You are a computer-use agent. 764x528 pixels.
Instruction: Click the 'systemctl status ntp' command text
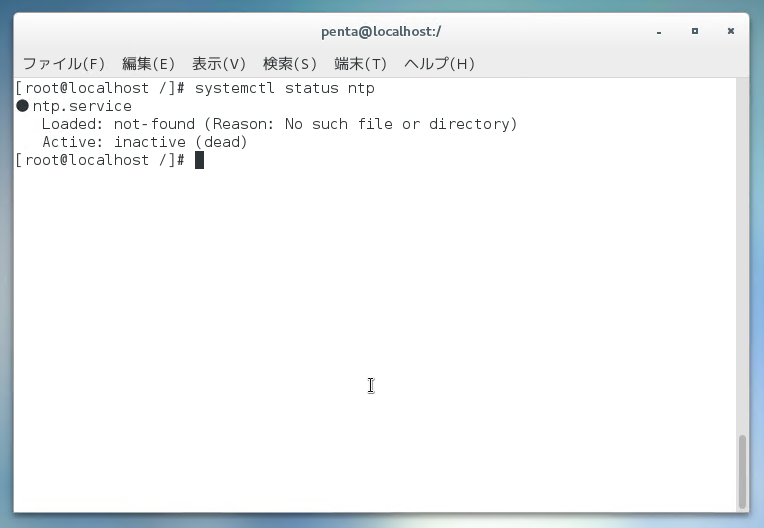coord(285,88)
